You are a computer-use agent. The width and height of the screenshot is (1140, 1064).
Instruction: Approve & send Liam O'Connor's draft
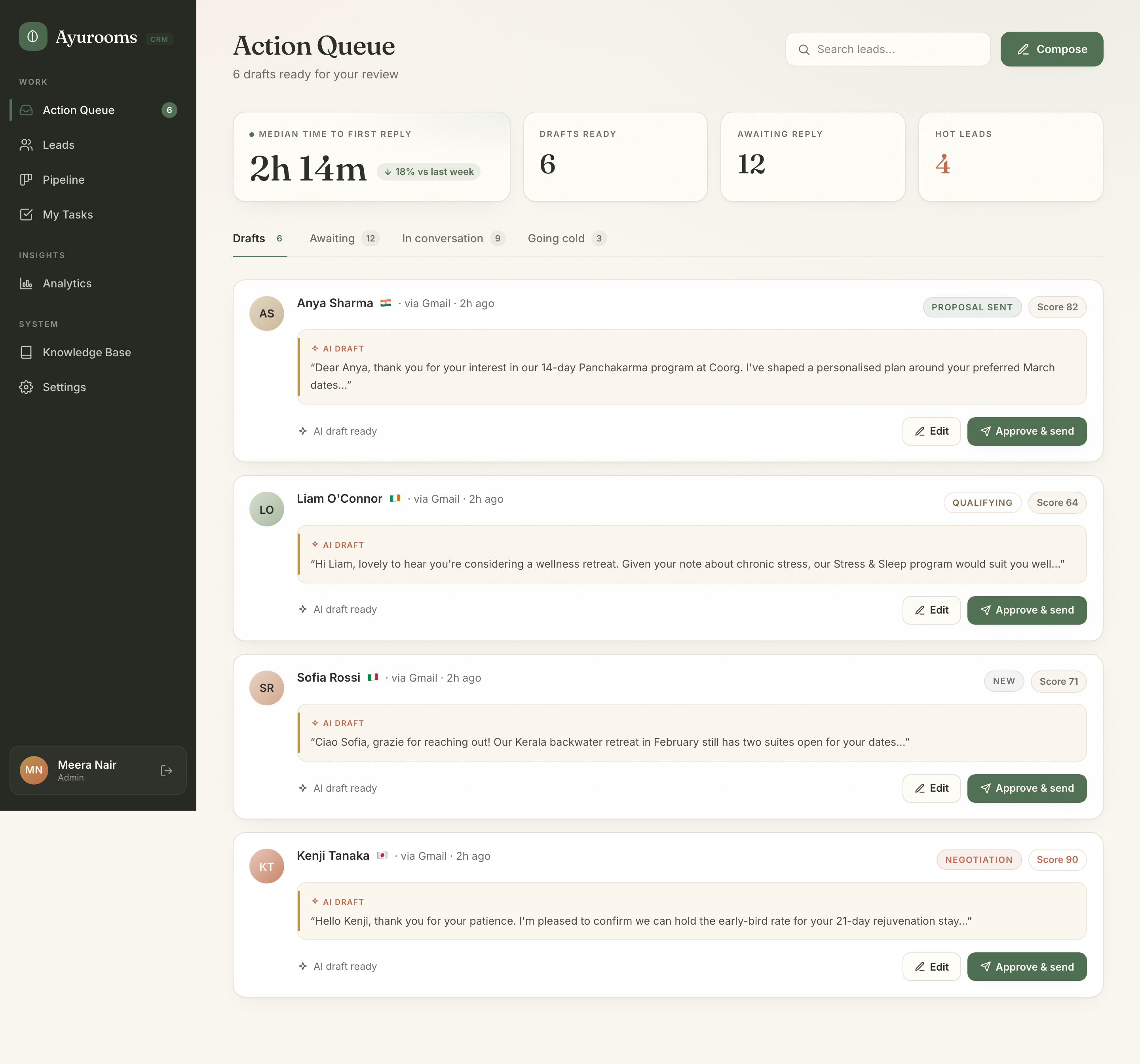click(1026, 610)
